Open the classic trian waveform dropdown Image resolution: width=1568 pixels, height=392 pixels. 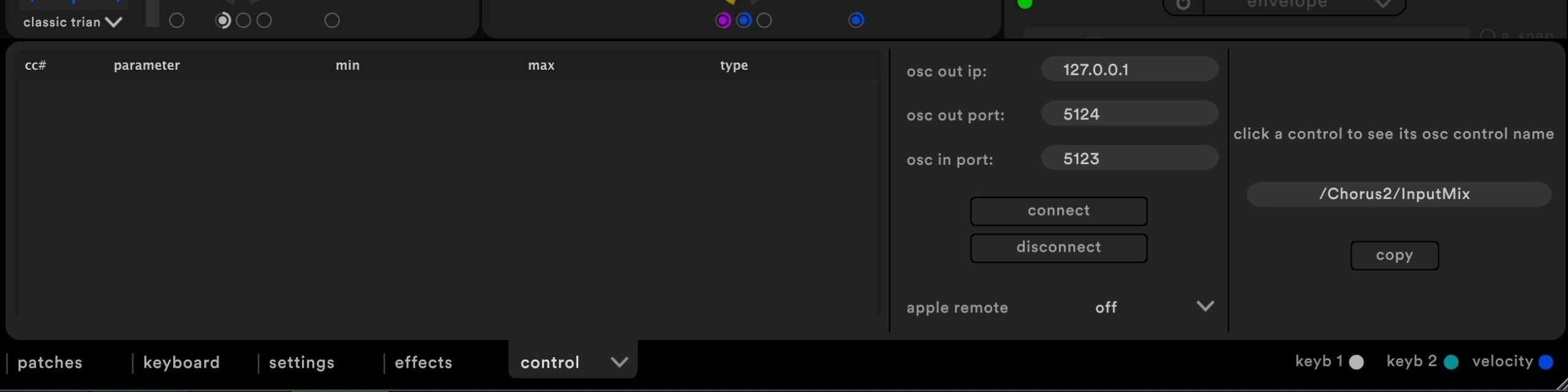click(x=72, y=22)
